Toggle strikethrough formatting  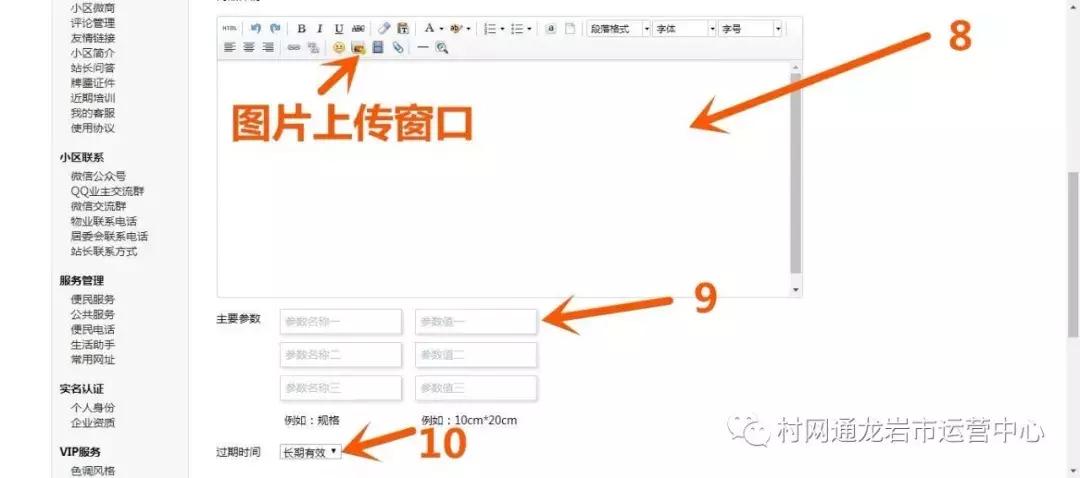coord(358,28)
